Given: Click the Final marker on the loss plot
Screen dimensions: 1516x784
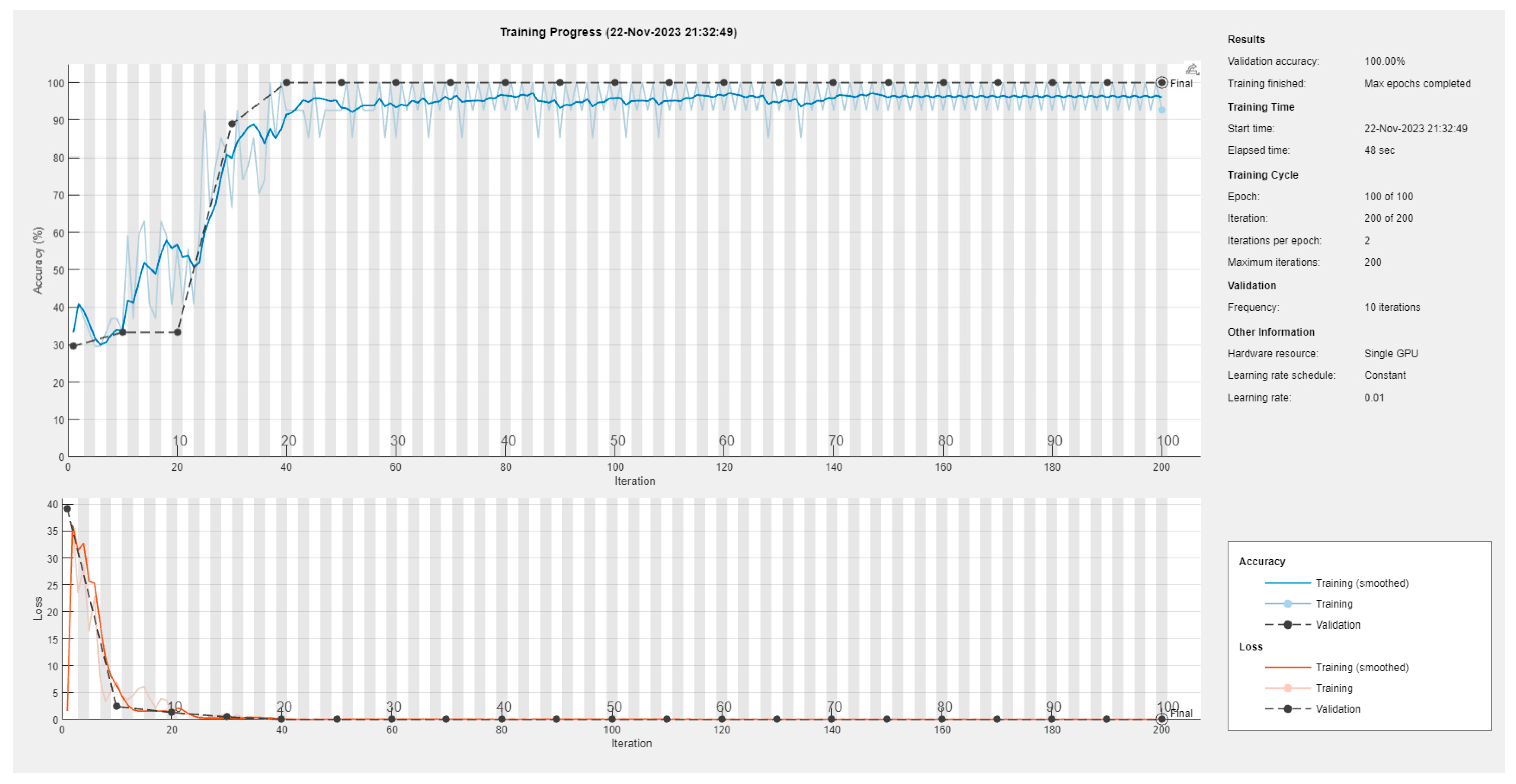Looking at the screenshot, I should 1161,719.
